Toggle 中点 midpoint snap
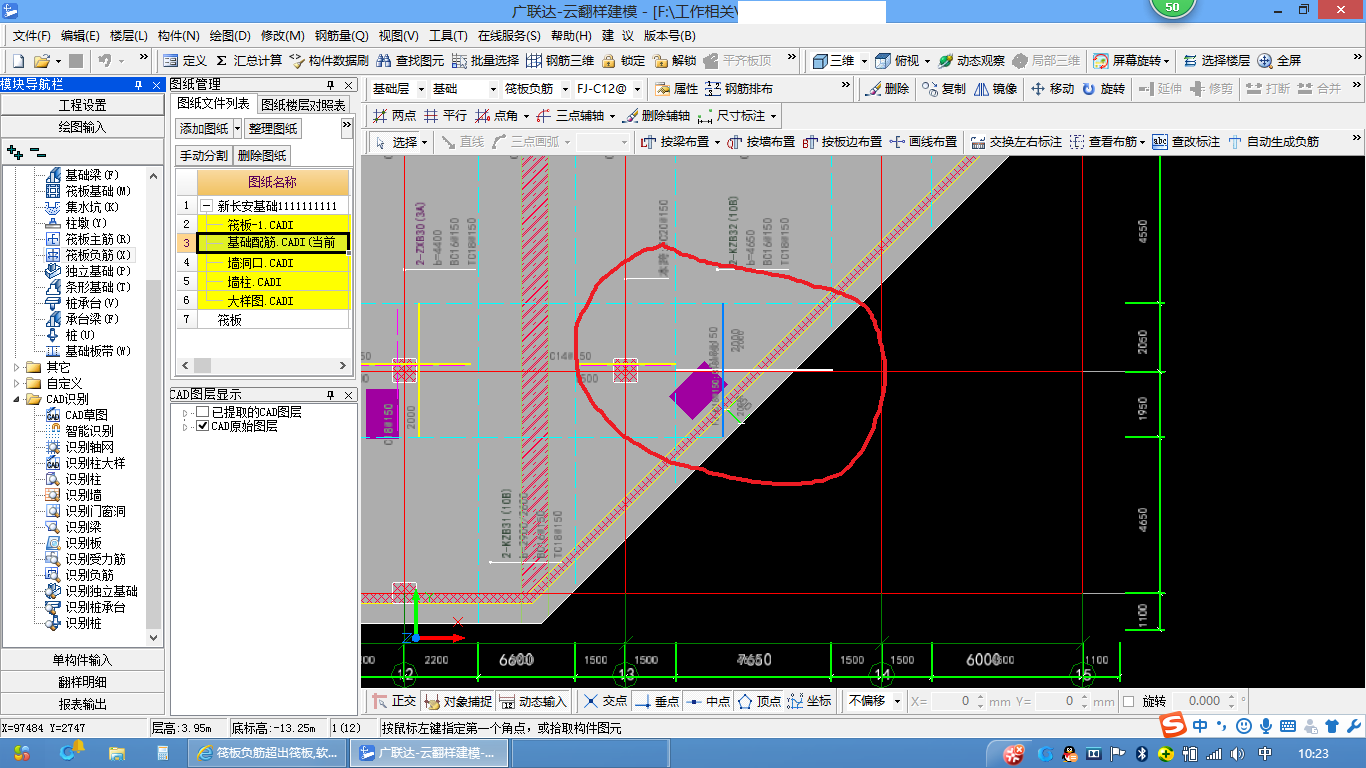The width and height of the screenshot is (1366, 768). 709,701
